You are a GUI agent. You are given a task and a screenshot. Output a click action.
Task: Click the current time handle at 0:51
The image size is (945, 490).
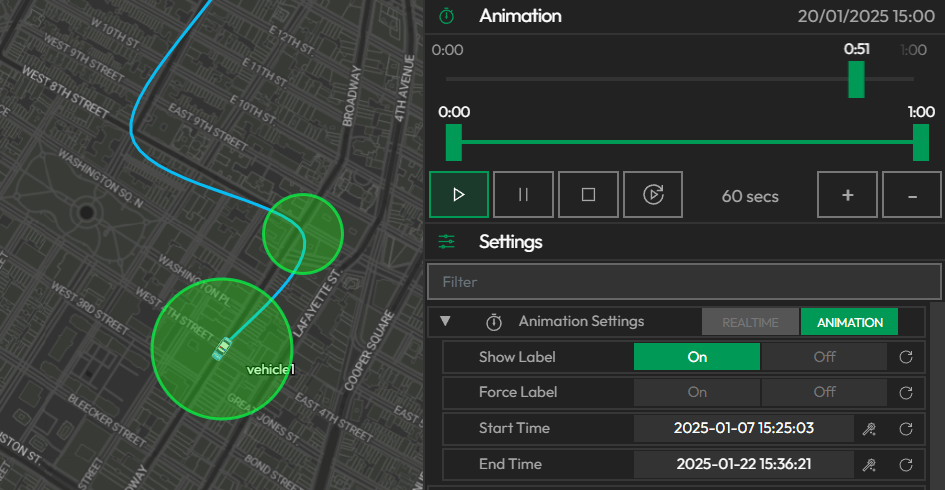coord(856,79)
